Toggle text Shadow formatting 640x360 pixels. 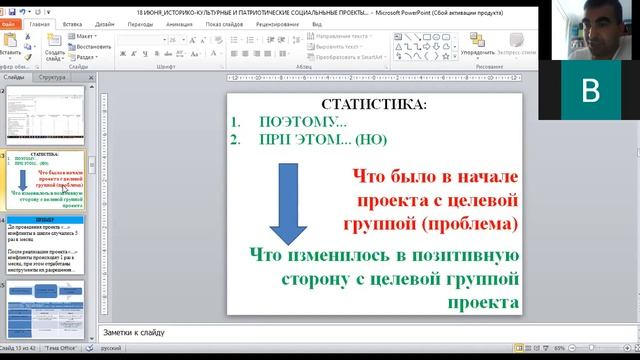156,53
